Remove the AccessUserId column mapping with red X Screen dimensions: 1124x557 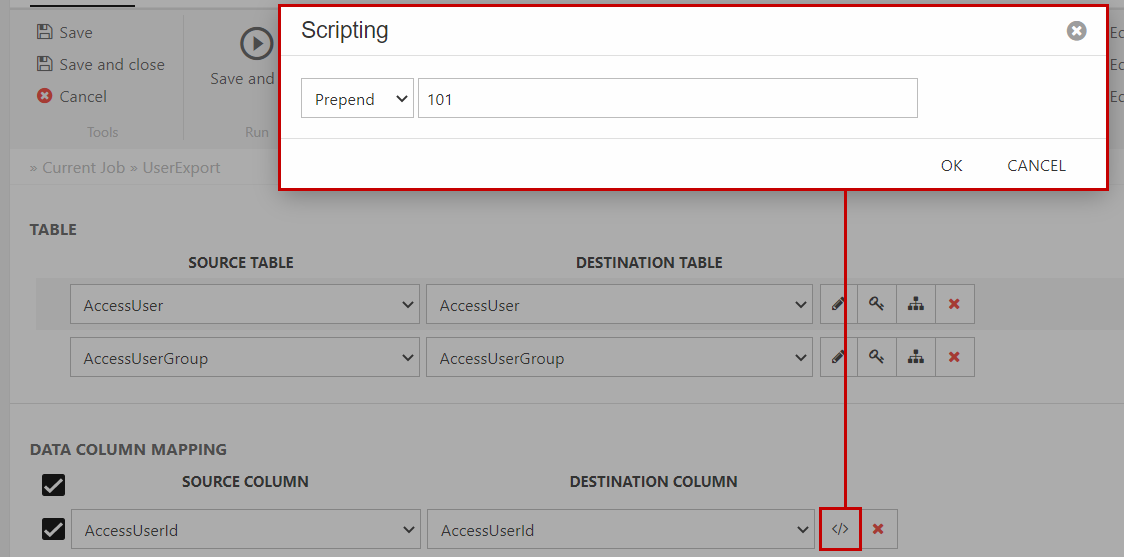pos(878,529)
